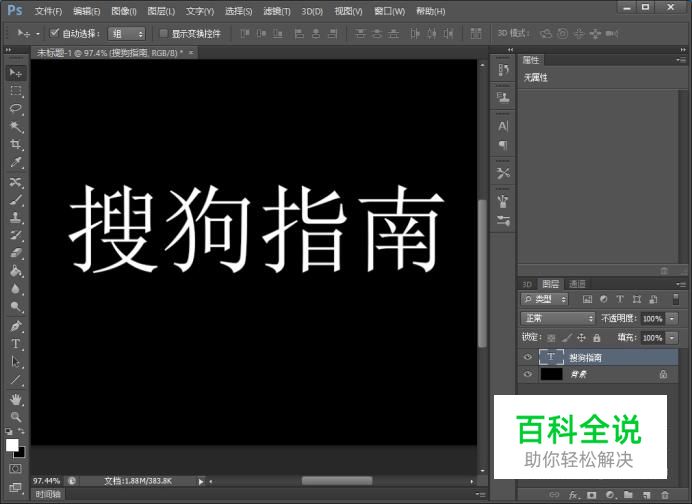Switch to the 3D panel tab
The height and width of the screenshot is (504, 692).
click(527, 284)
